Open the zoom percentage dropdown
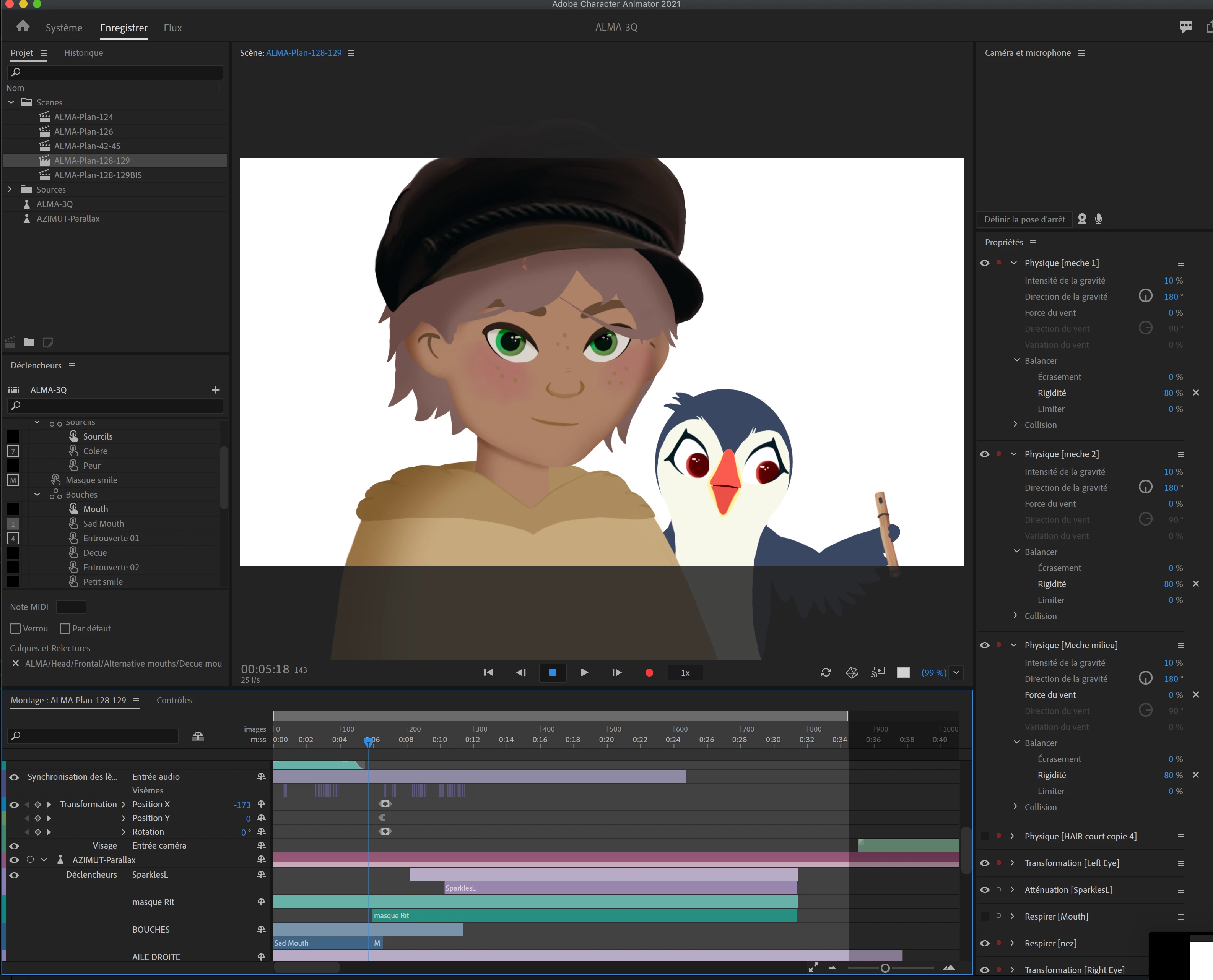1213x980 pixels. [x=956, y=672]
